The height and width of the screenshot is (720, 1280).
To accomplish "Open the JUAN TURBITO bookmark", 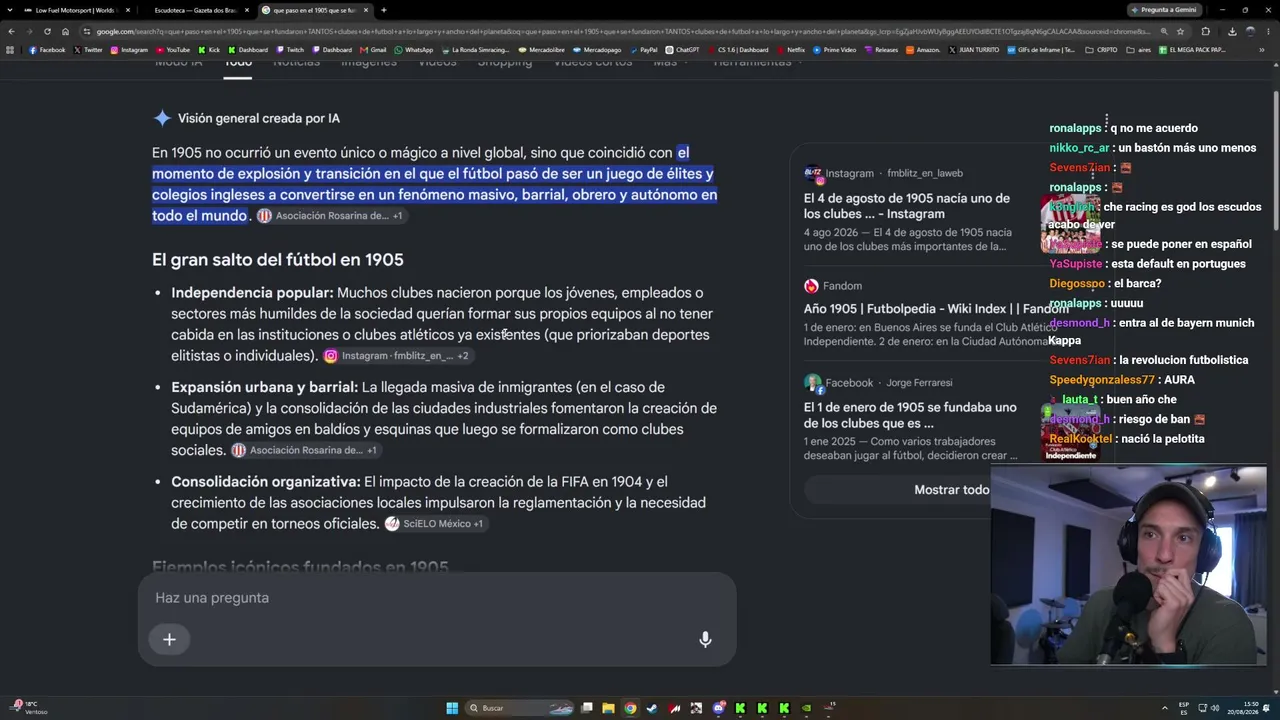I will tap(974, 50).
